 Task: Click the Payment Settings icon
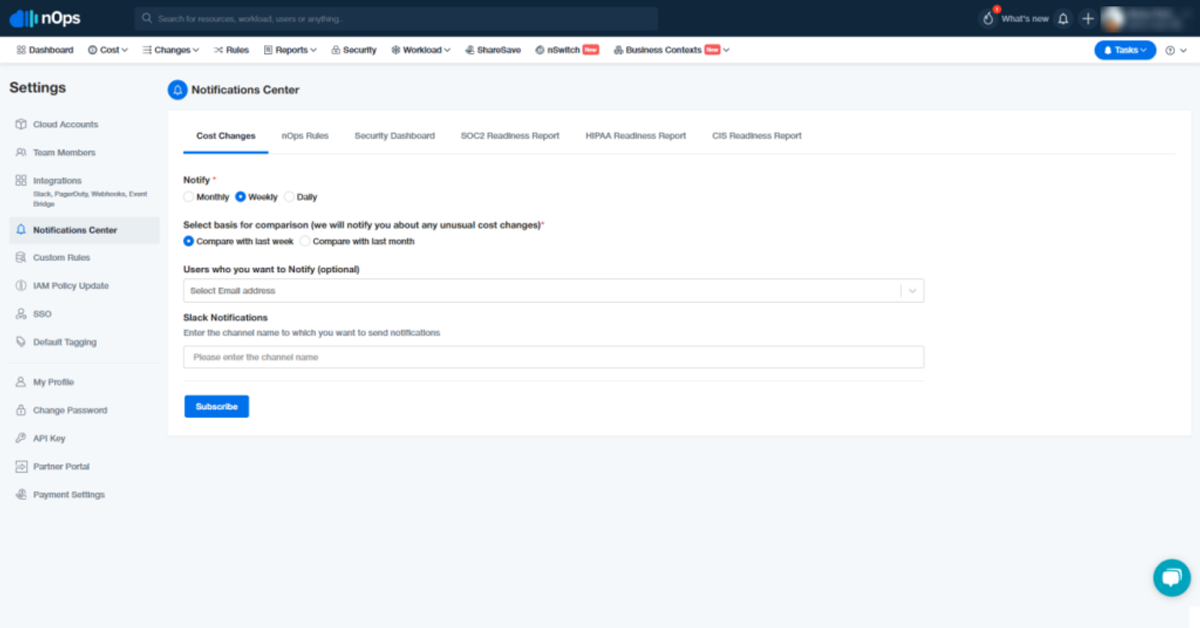point(21,494)
